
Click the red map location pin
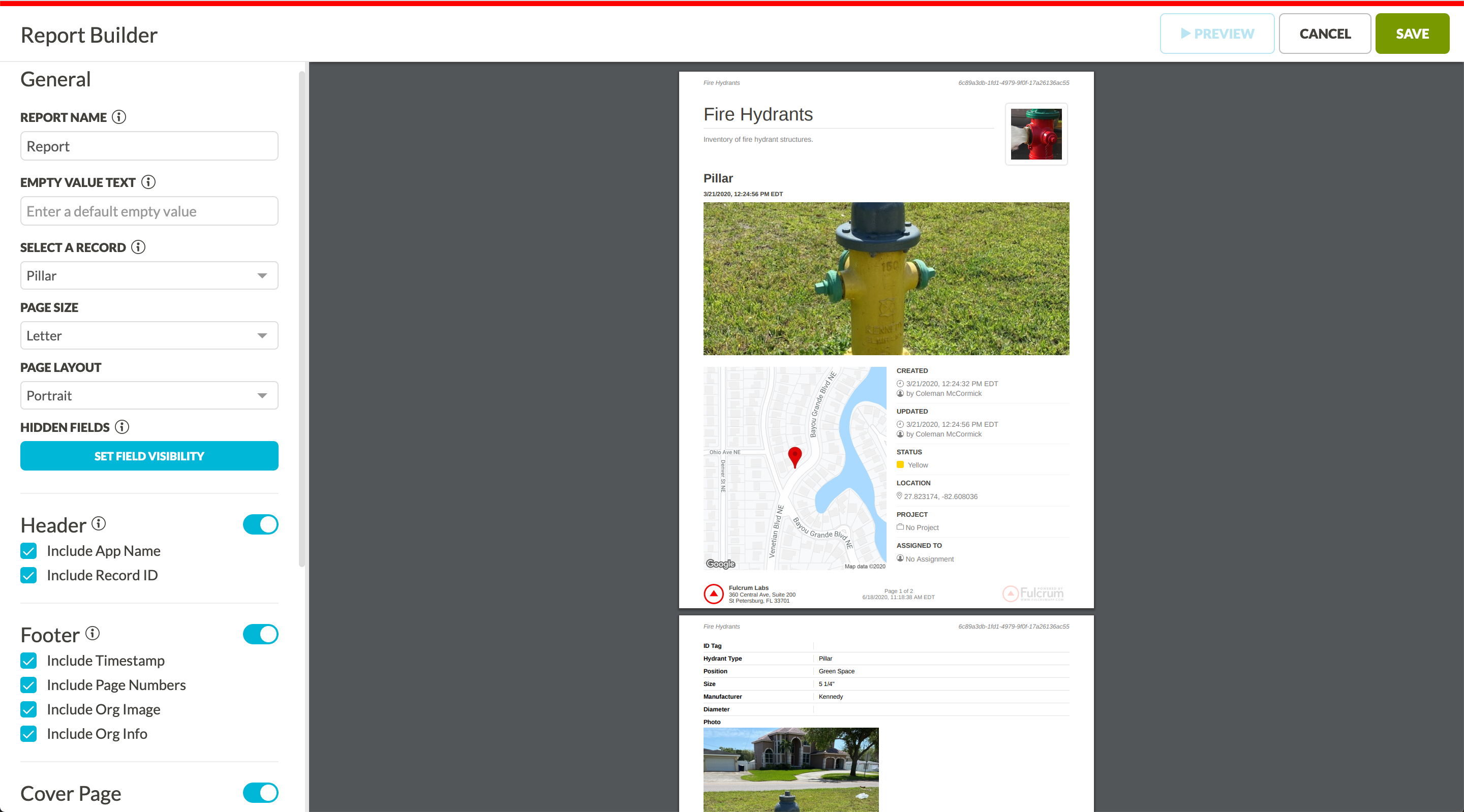795,456
